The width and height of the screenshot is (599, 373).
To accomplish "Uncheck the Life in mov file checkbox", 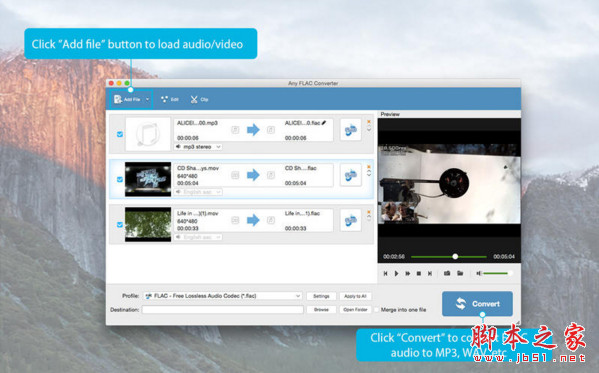I will click(120, 224).
